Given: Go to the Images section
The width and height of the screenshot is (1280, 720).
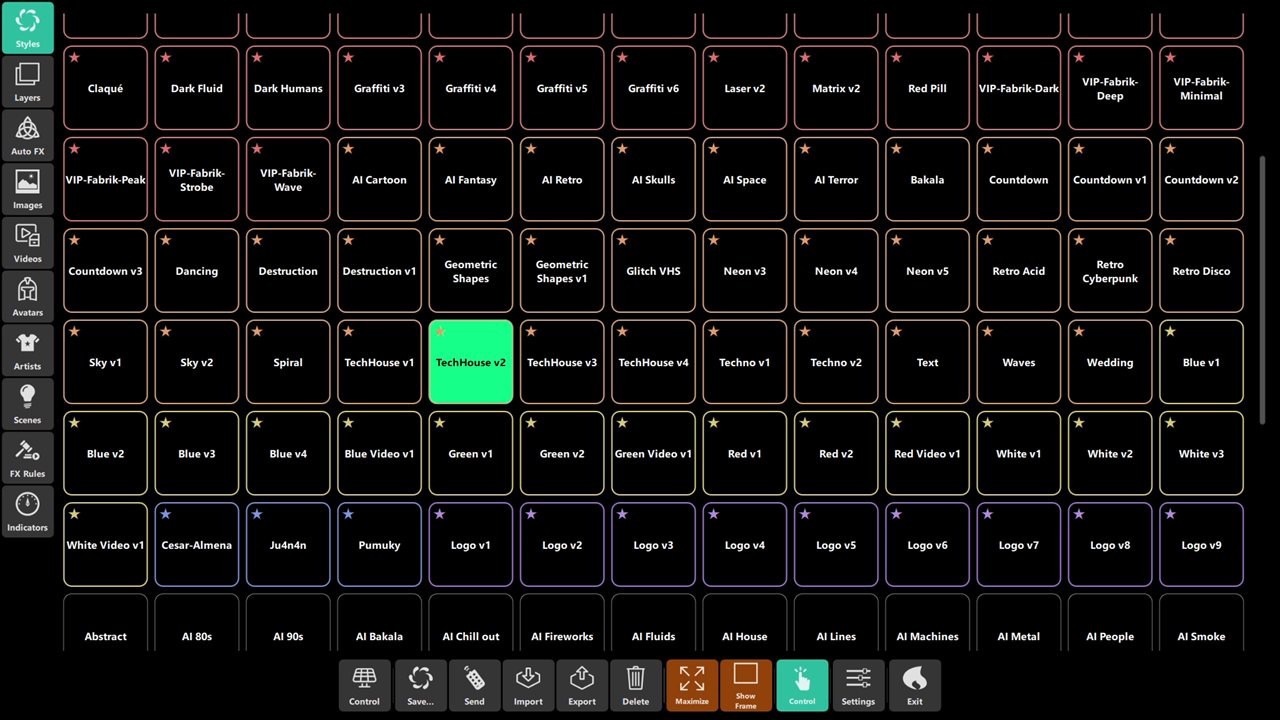Looking at the screenshot, I should tap(27, 189).
